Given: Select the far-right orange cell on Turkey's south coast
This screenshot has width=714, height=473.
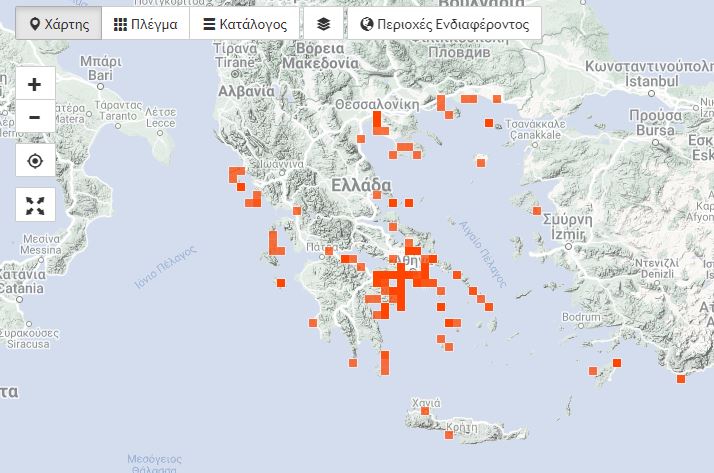Looking at the screenshot, I should click(x=681, y=378).
